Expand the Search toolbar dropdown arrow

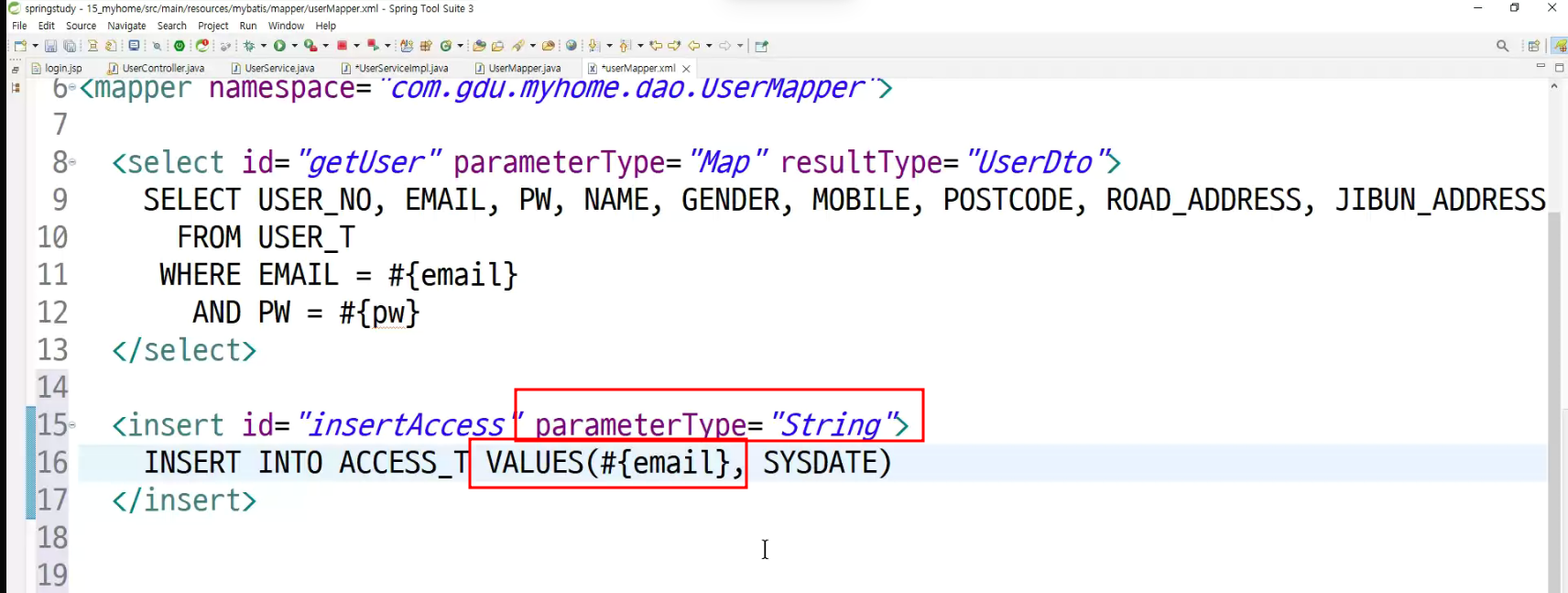(532, 46)
